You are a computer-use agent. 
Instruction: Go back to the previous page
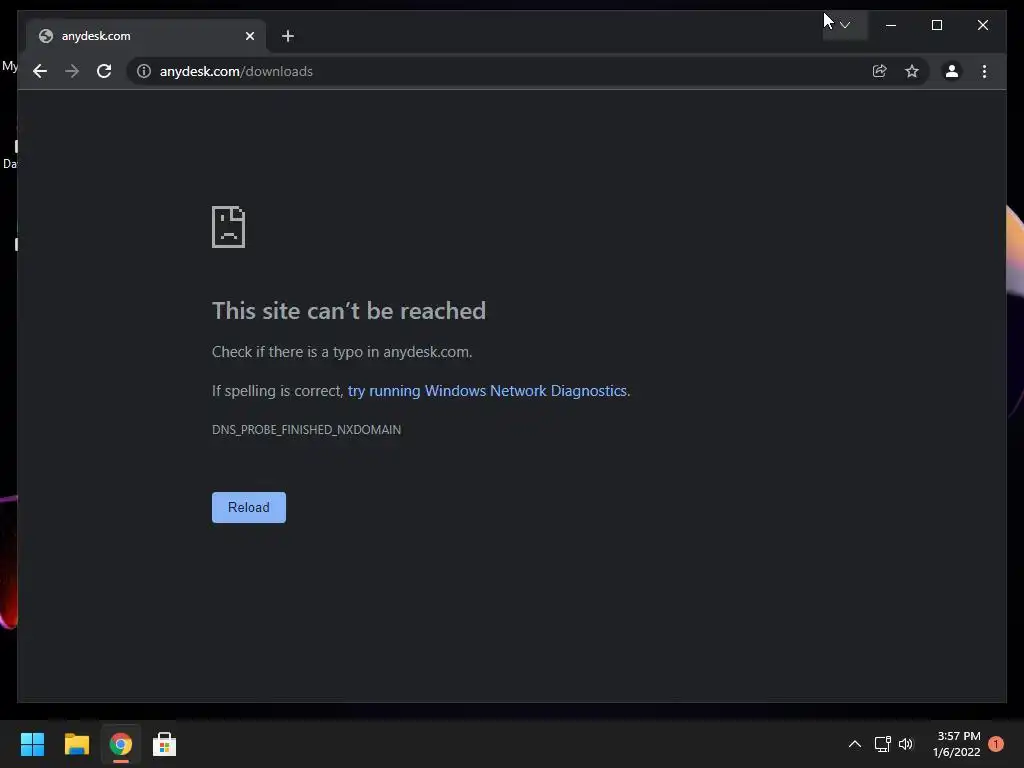coord(40,71)
